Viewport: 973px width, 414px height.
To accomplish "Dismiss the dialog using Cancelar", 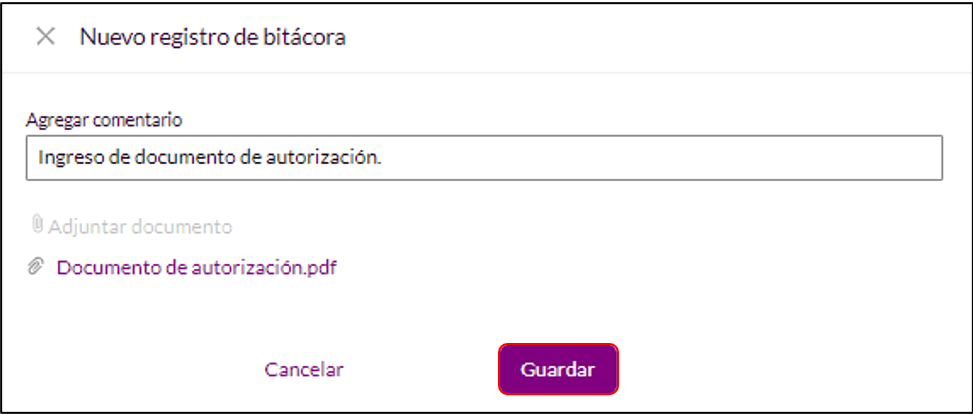I will tap(304, 370).
